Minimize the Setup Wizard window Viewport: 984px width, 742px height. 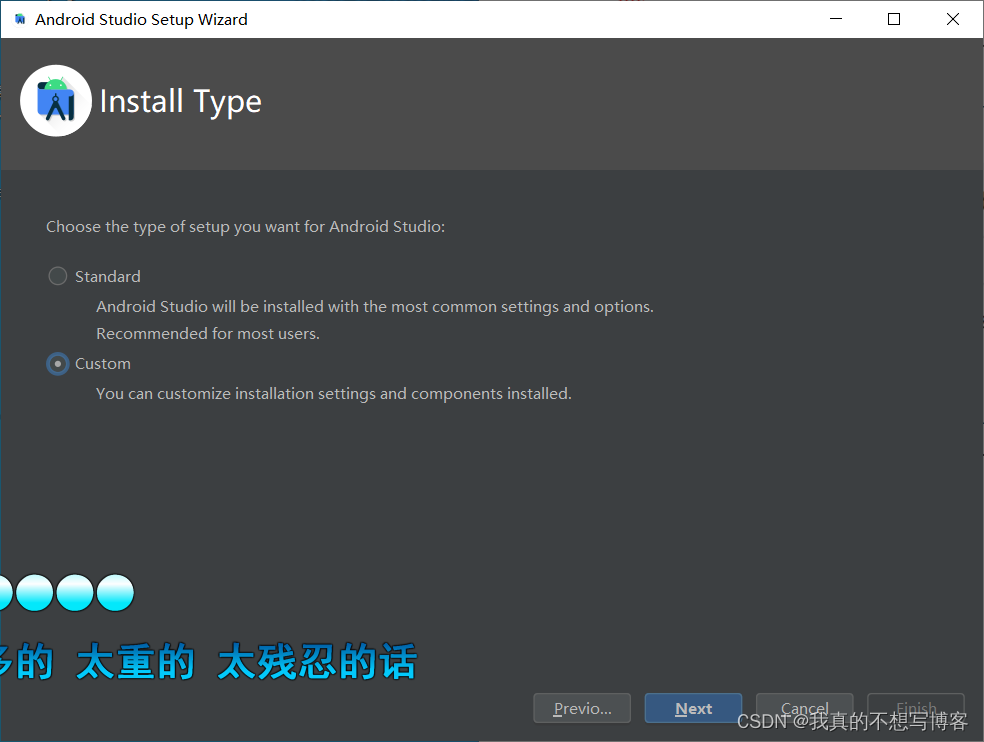click(x=836, y=19)
